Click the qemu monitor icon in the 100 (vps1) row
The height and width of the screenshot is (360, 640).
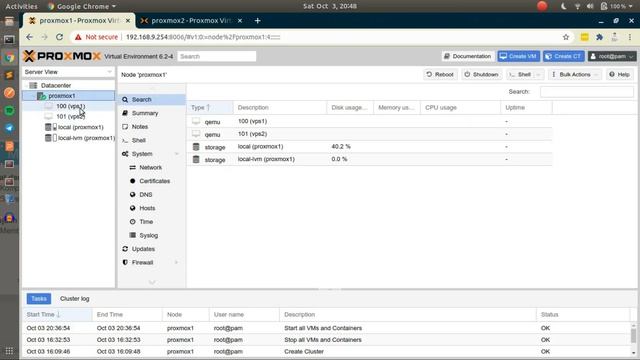196,121
